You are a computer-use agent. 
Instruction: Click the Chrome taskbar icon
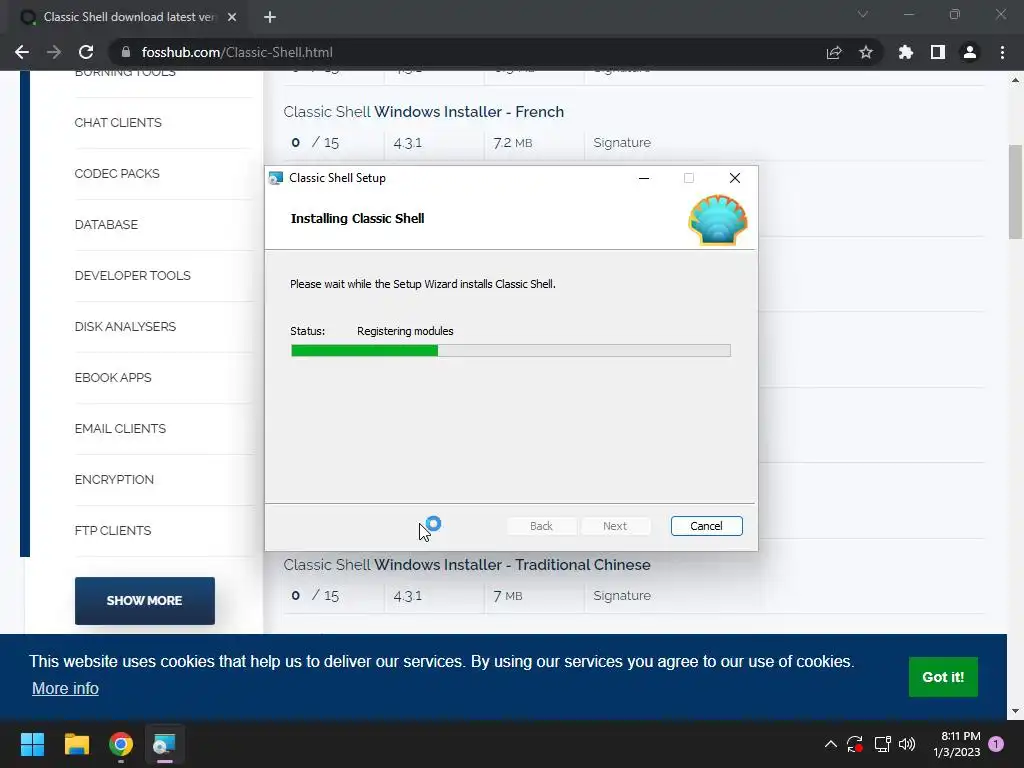121,744
